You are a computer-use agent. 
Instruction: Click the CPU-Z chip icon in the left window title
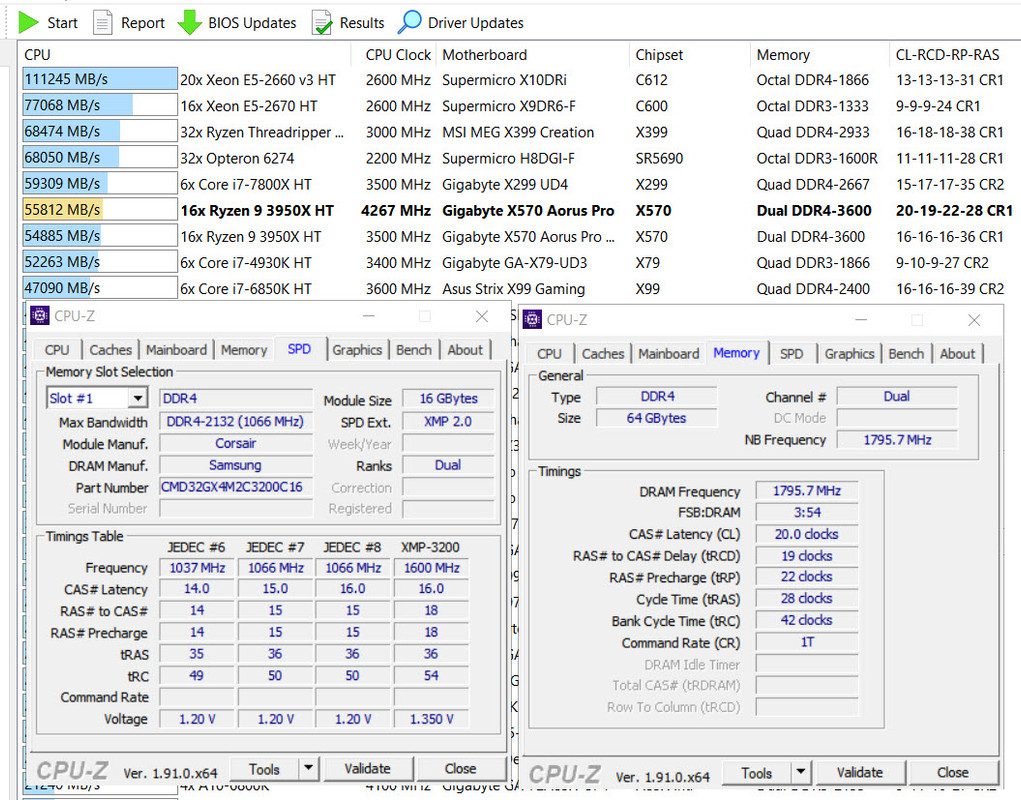click(x=40, y=316)
